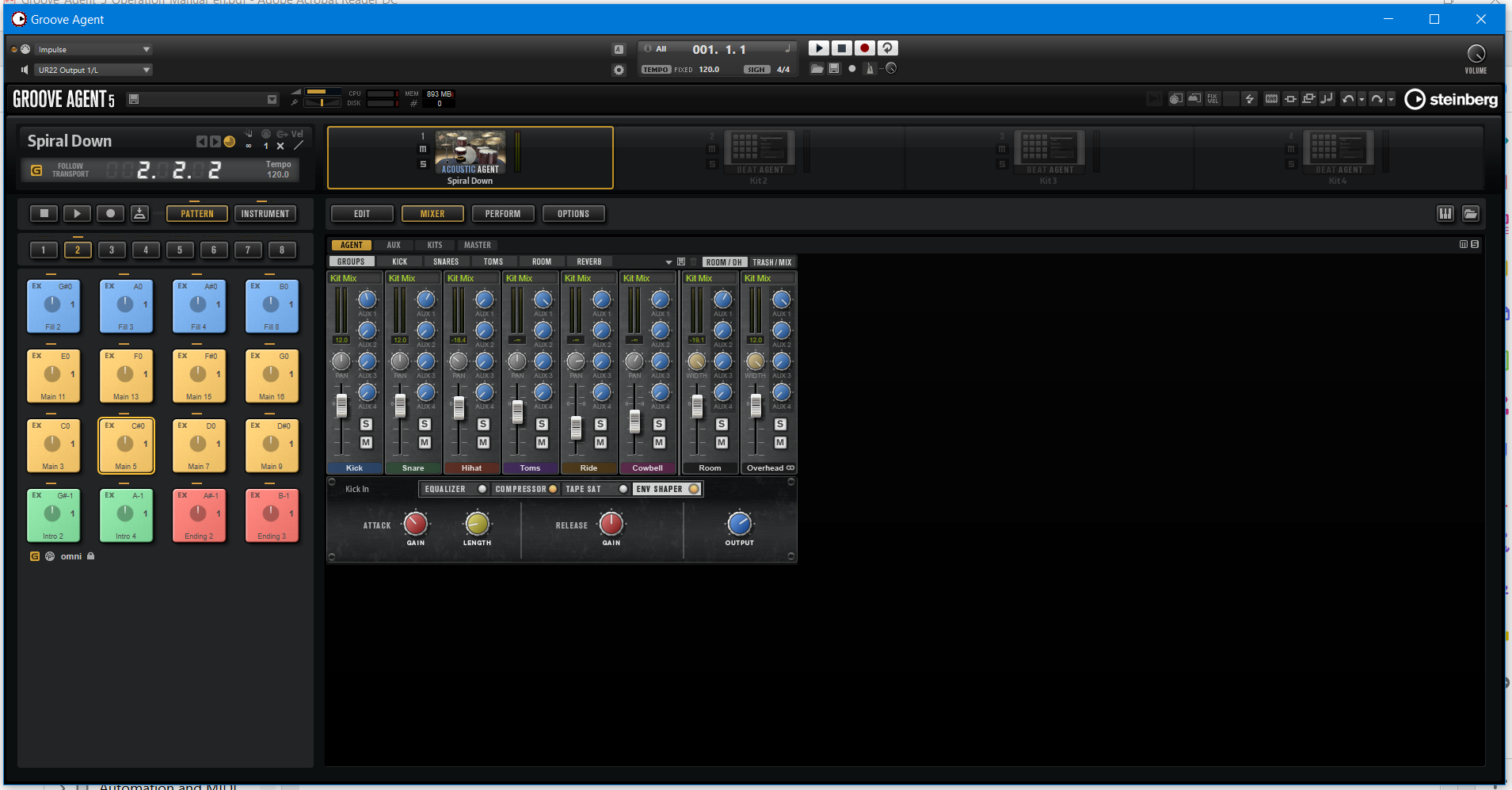Image resolution: width=1512 pixels, height=790 pixels.
Task: Click the pad record button
Action: (110, 213)
